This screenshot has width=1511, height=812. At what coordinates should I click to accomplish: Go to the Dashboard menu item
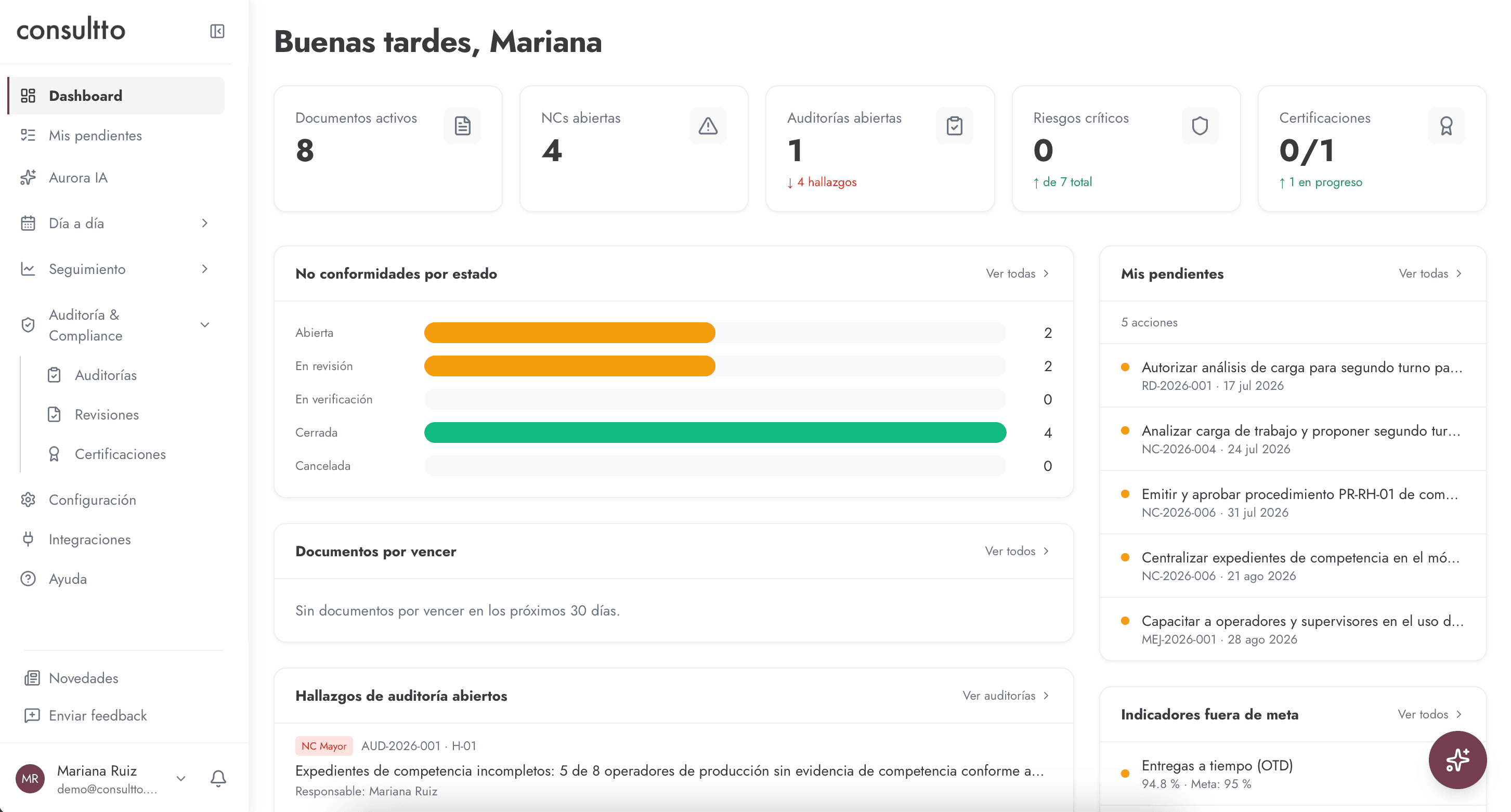pos(116,96)
